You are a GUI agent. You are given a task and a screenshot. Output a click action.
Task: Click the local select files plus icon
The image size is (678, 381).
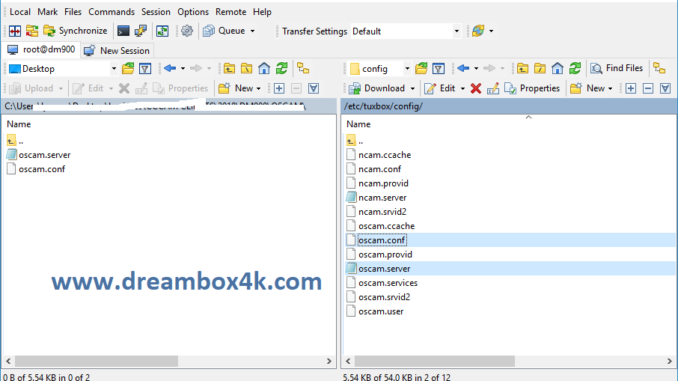click(x=279, y=88)
